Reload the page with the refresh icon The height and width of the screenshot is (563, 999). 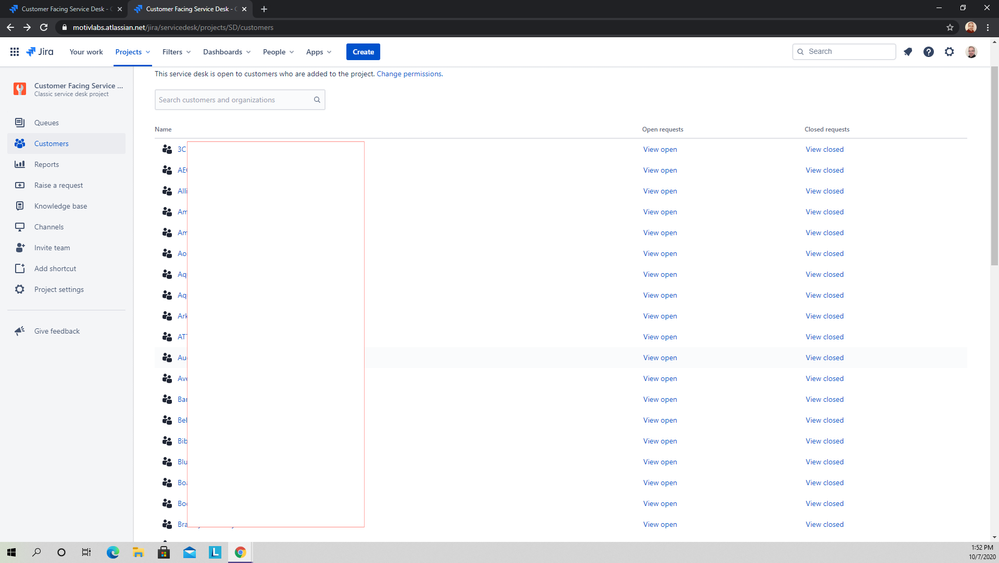coord(43,27)
